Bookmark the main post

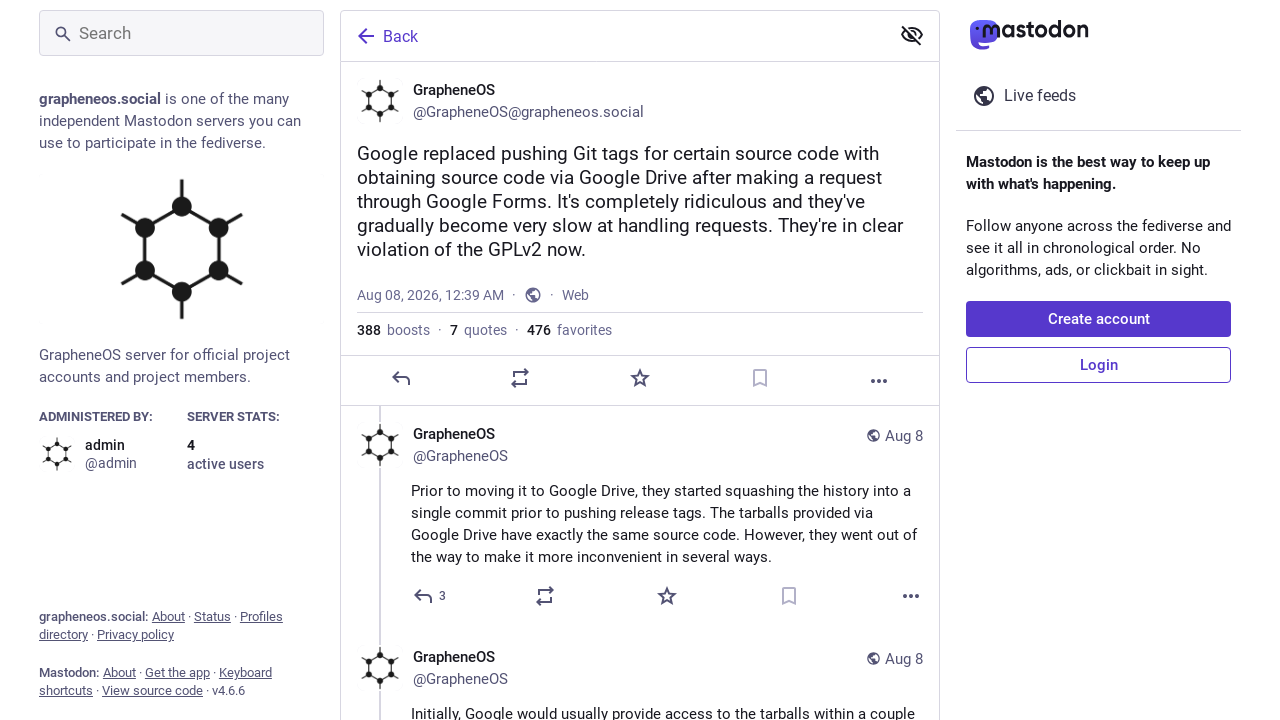760,379
